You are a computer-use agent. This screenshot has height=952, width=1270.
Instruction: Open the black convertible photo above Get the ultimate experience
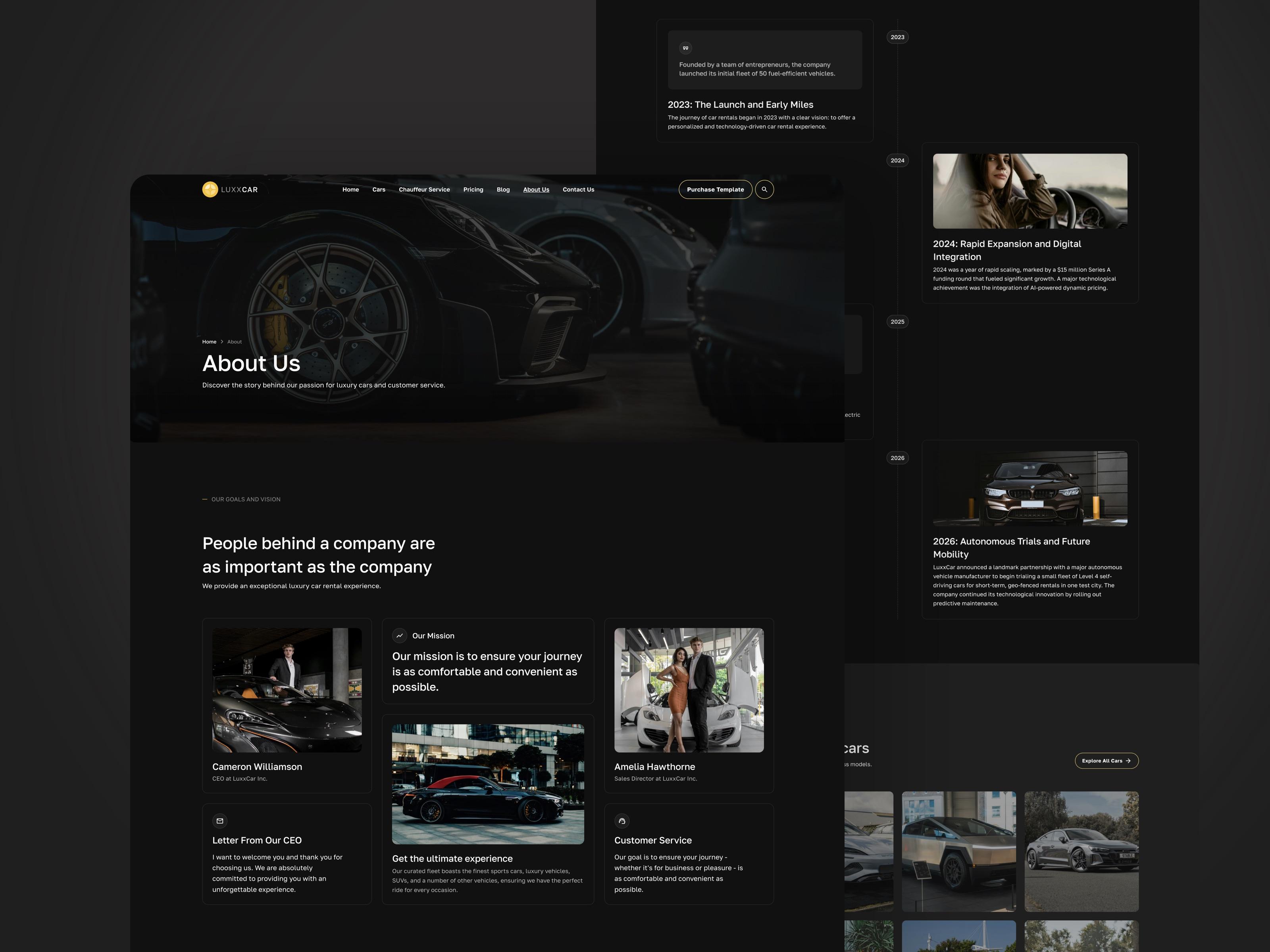(488, 784)
